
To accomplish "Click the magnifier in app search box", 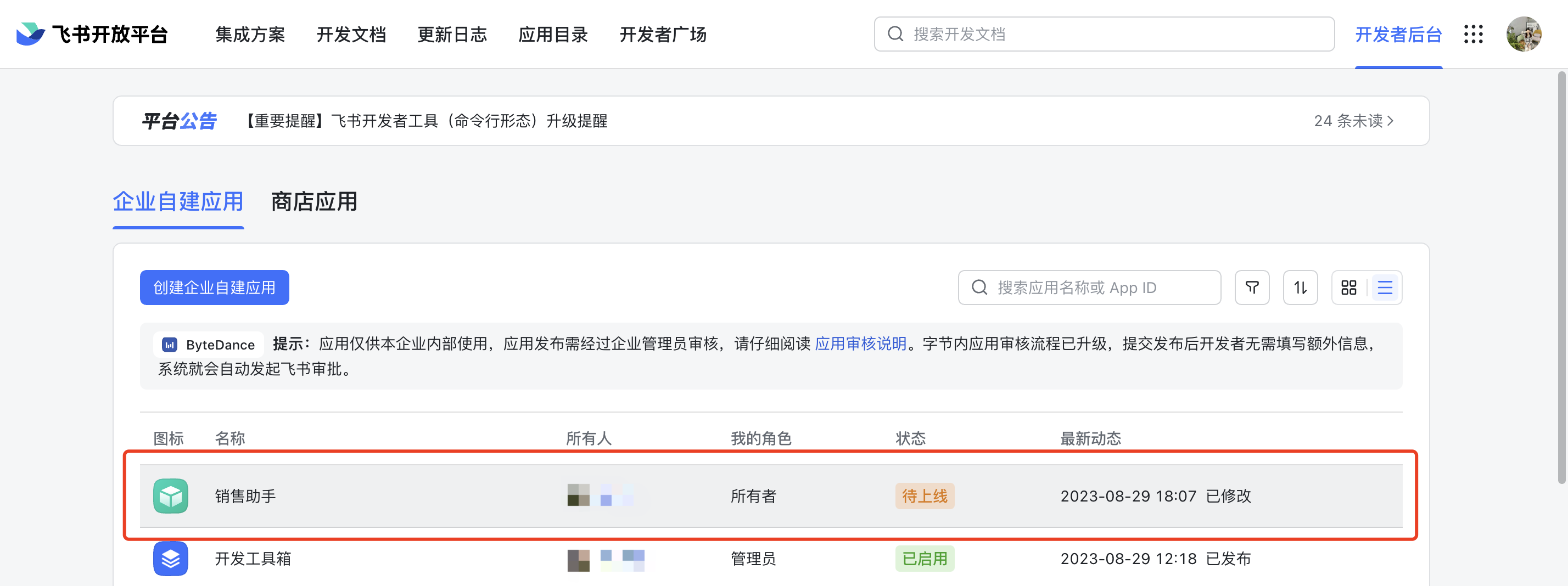I will [x=979, y=287].
